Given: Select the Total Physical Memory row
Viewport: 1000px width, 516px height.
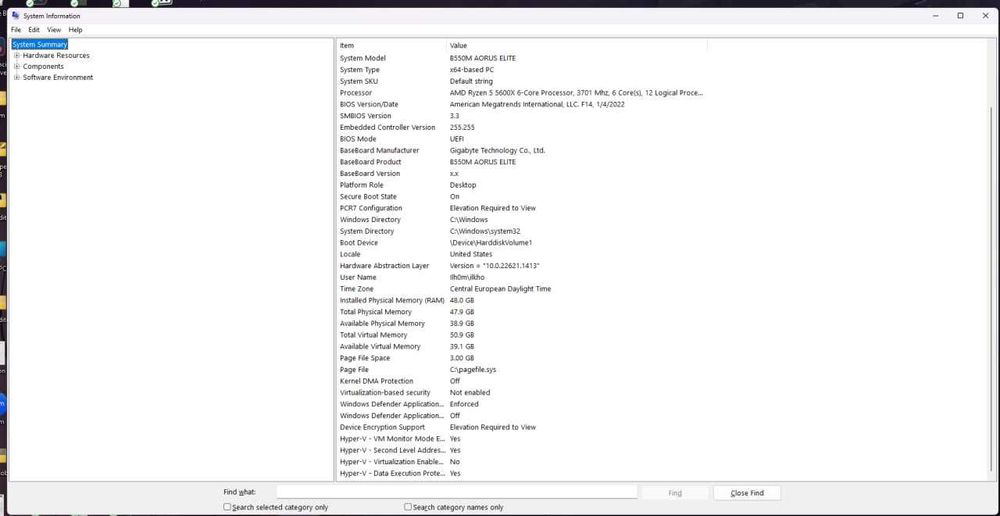Looking at the screenshot, I should (522, 311).
